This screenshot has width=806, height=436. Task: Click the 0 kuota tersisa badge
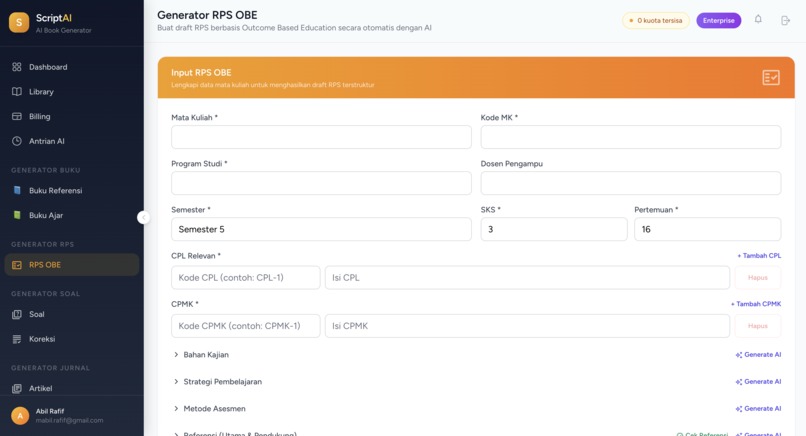click(656, 21)
